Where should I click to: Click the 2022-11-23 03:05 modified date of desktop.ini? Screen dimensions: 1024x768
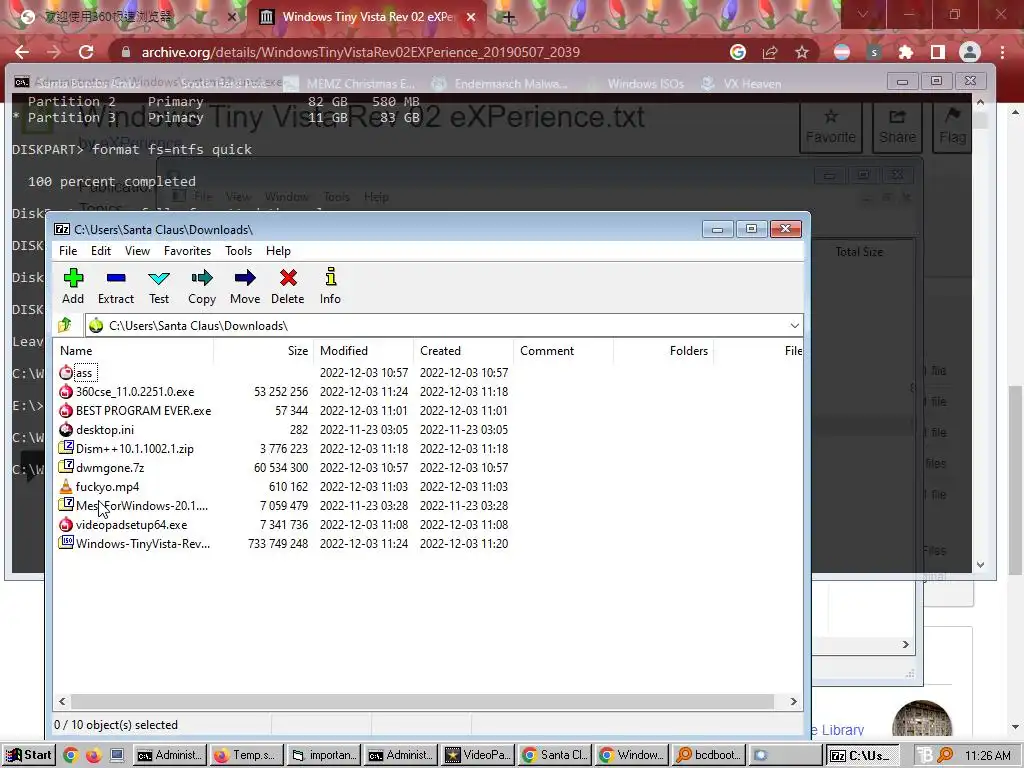point(364,430)
